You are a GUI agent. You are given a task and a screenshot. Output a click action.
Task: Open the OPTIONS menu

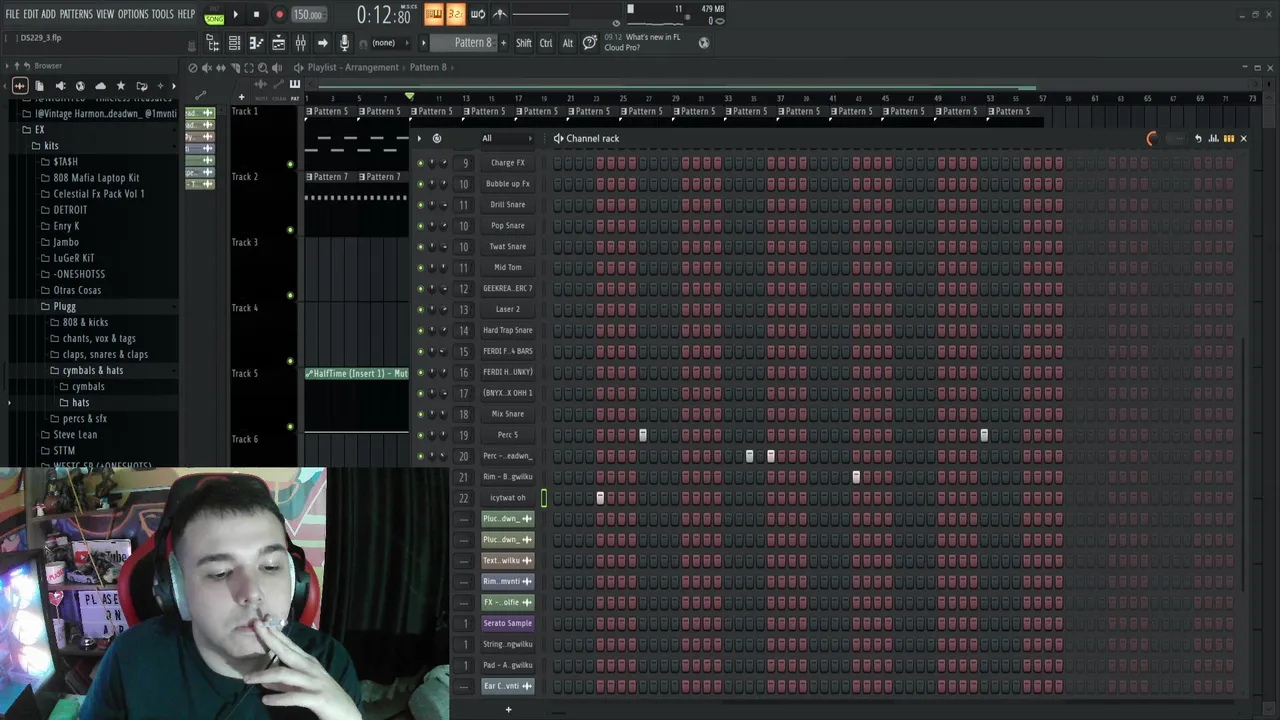(x=133, y=14)
